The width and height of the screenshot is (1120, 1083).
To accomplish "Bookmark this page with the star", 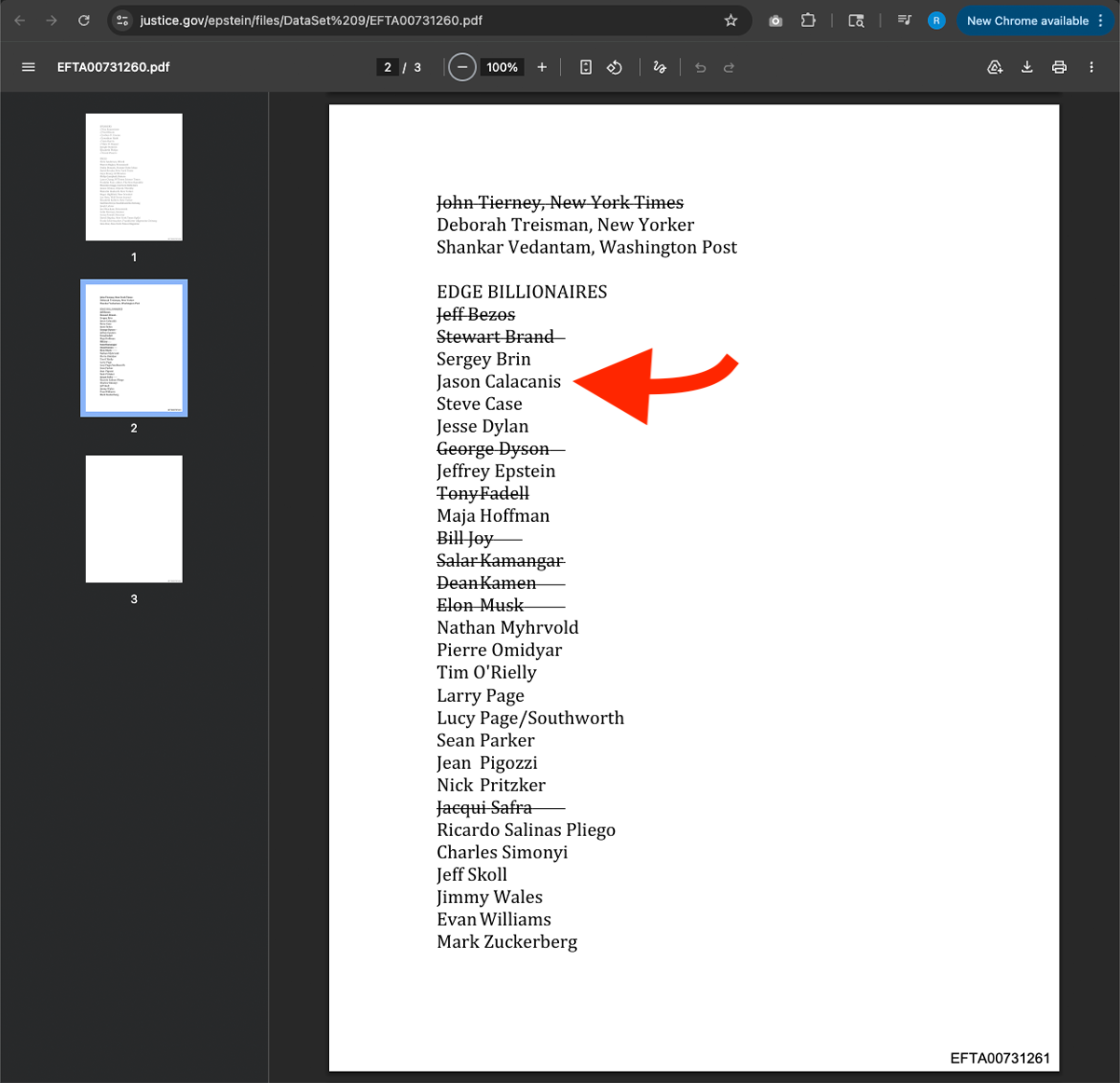I will point(732,21).
